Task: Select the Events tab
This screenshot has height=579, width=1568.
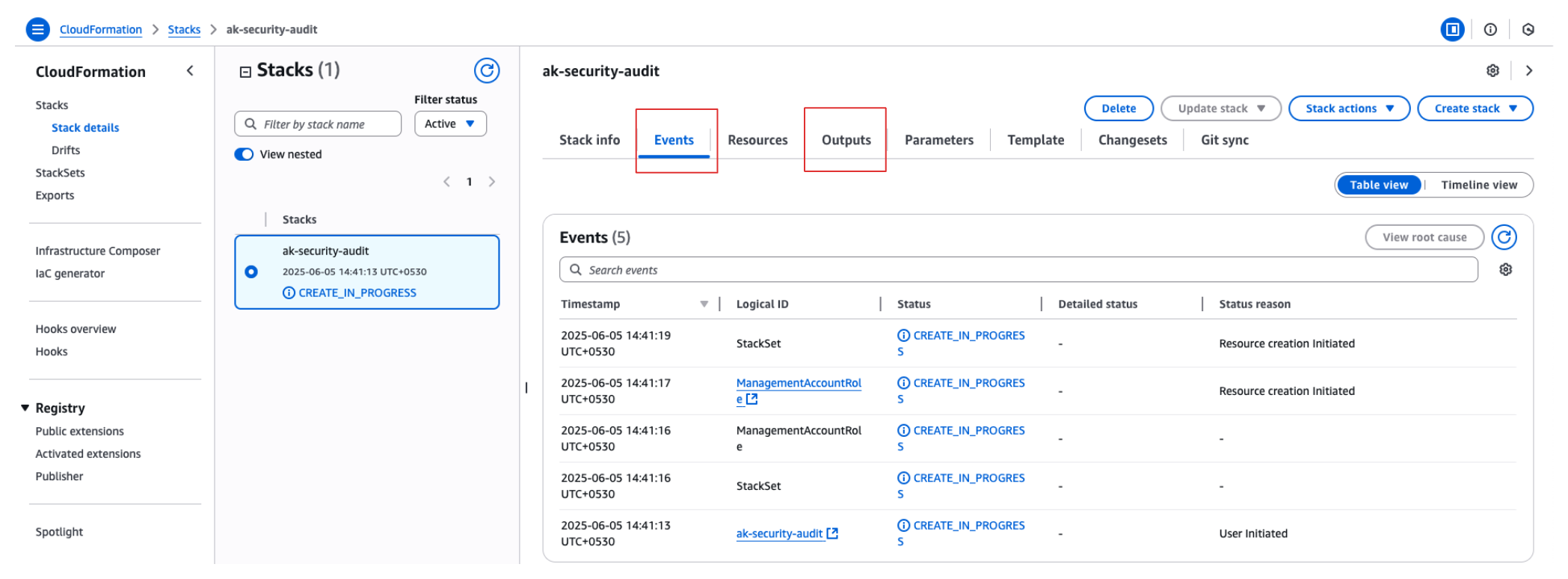Action: tap(674, 140)
